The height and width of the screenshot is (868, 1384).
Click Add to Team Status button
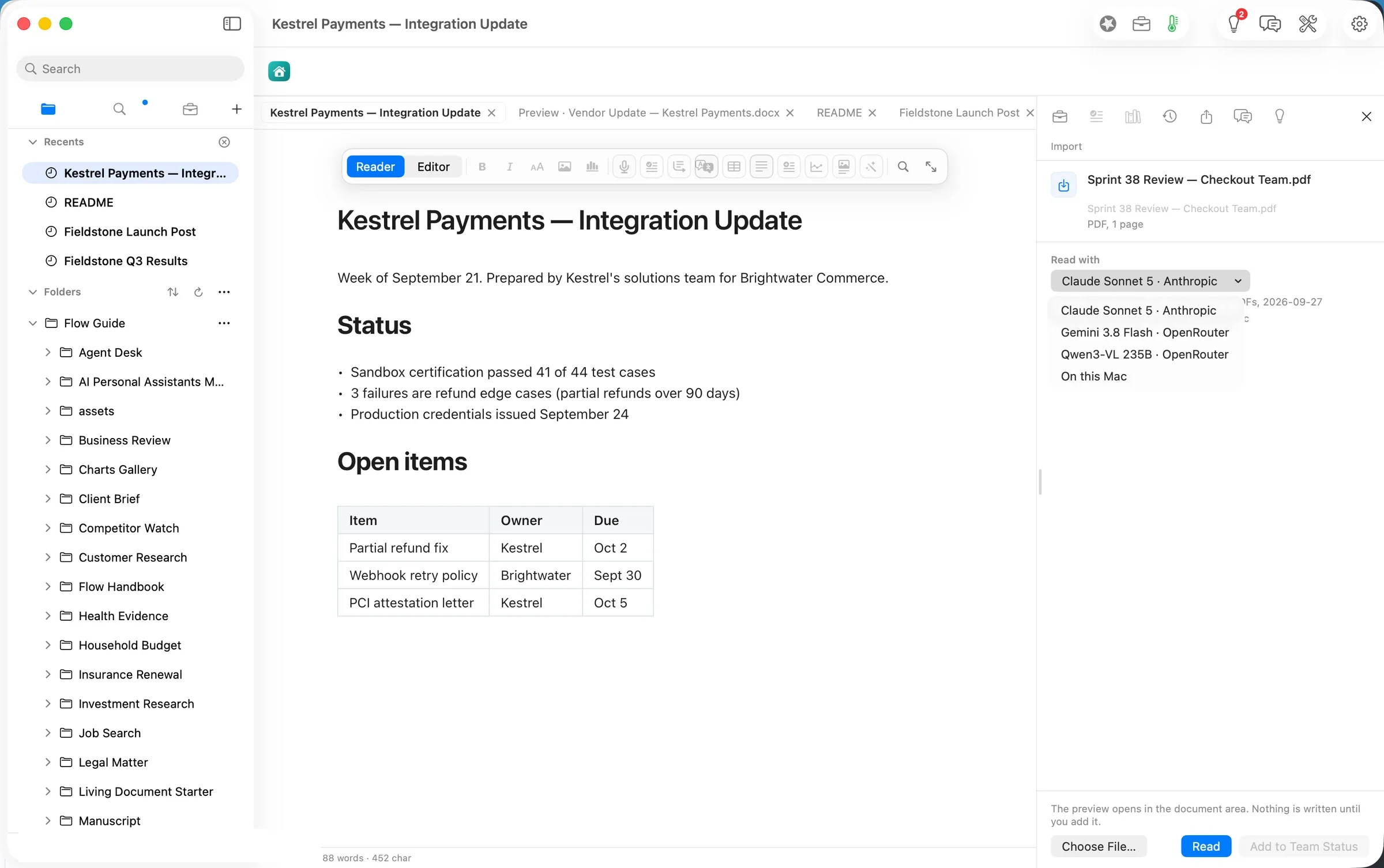(1304, 846)
